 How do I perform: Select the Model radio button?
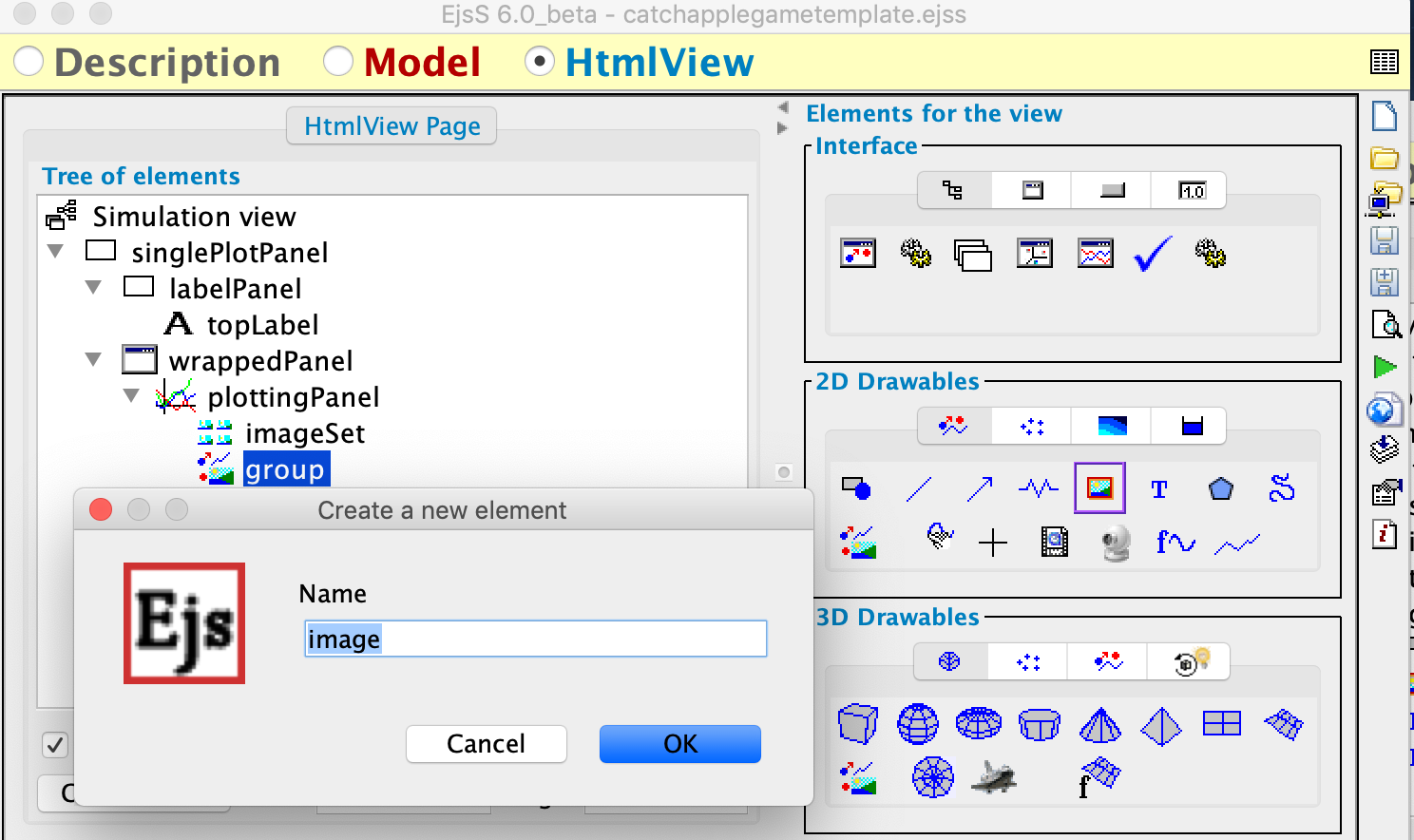[338, 62]
